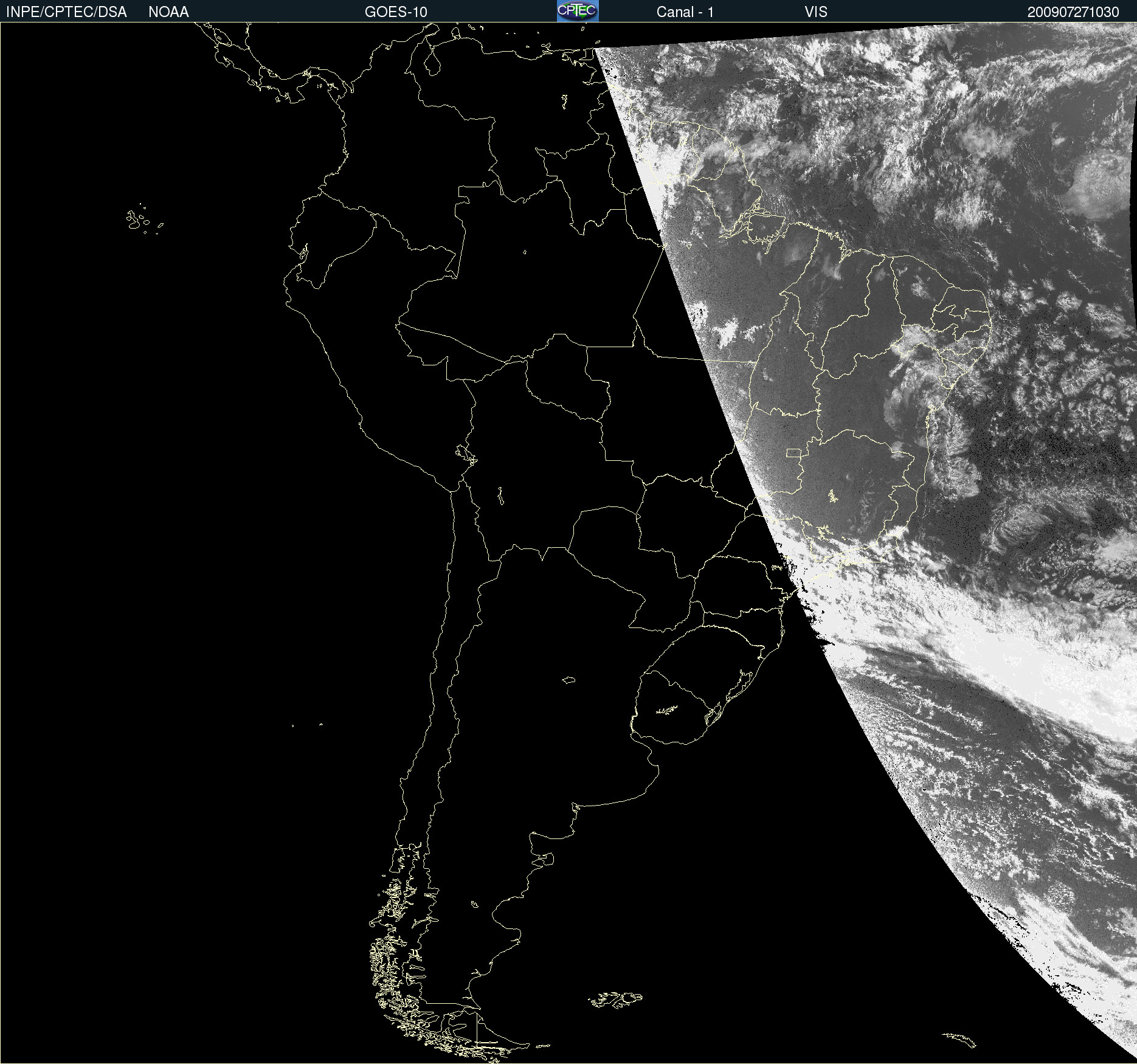Select the Canal - 1 channel label
The height and width of the screenshot is (1064, 1137).
(x=685, y=12)
